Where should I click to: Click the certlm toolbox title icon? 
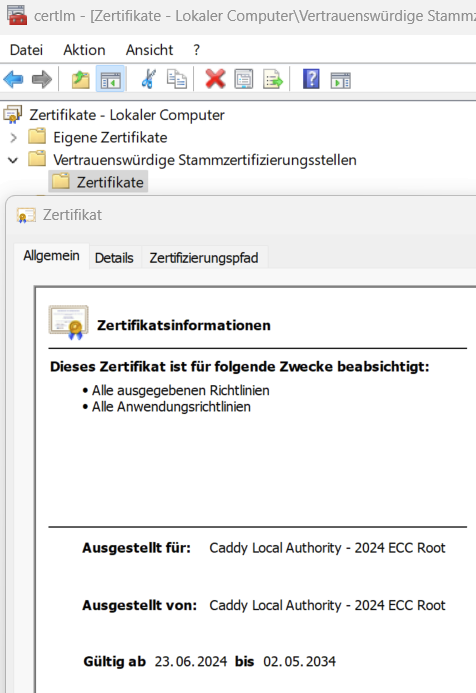point(17,15)
